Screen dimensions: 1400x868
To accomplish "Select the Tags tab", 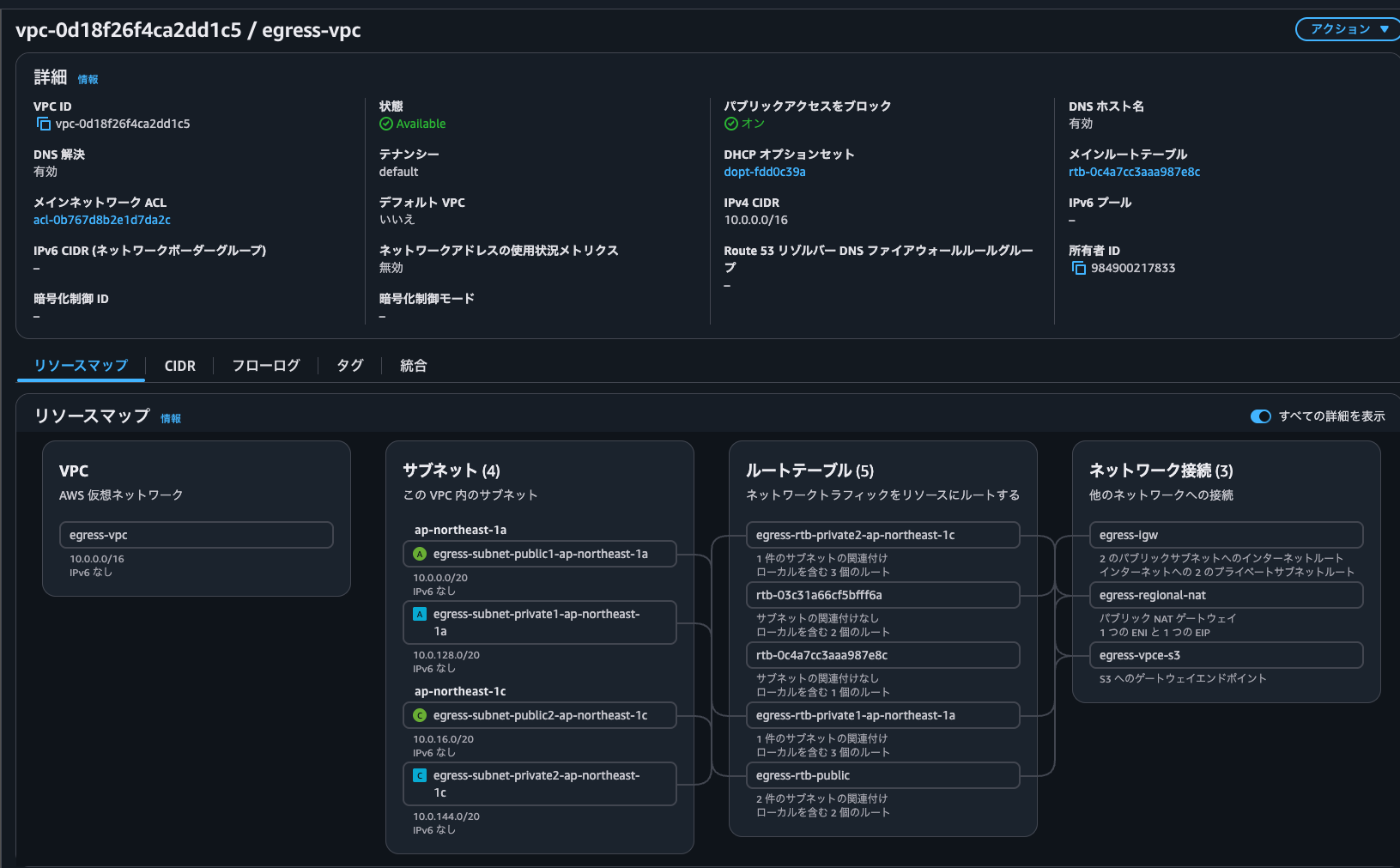I will [349, 366].
